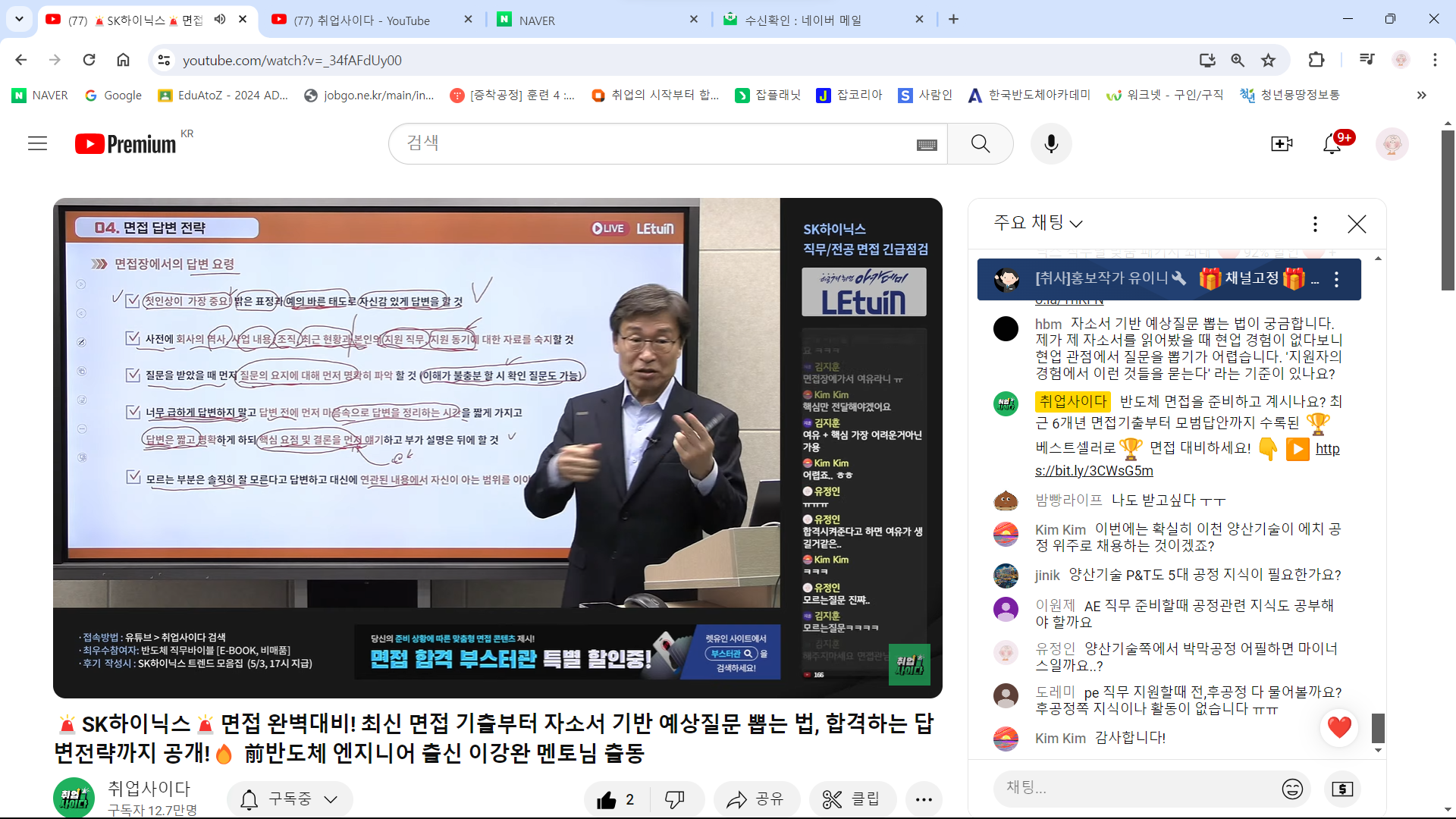Like the video with the thumbs-up
Viewport: 1456px width, 819px height.
click(x=616, y=799)
